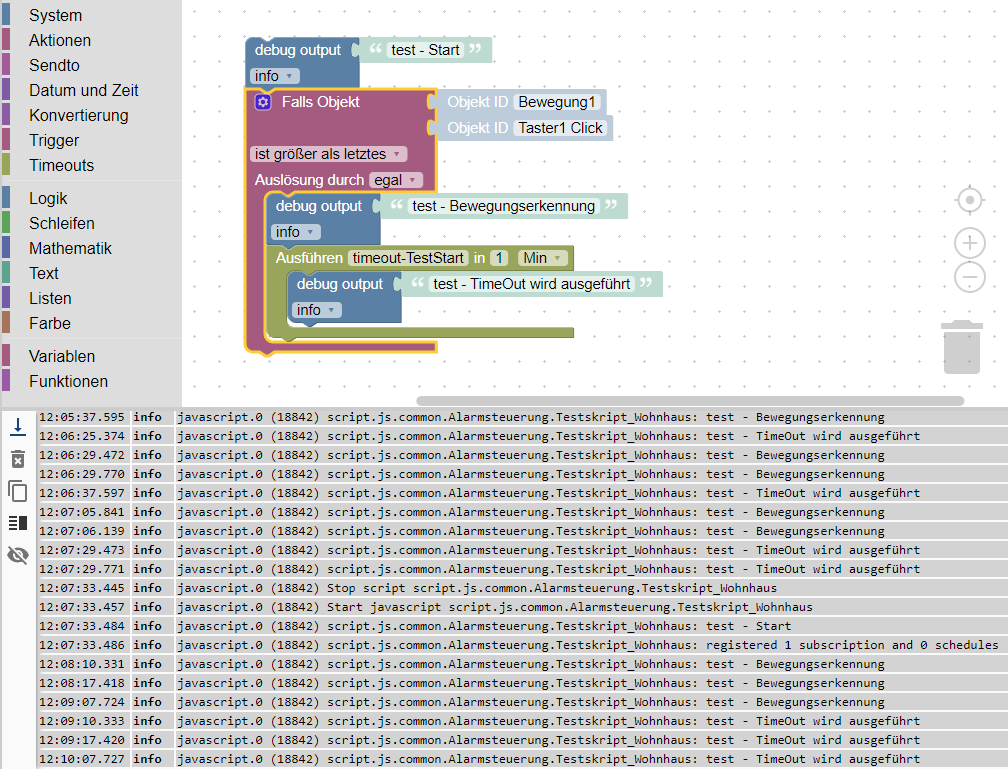Open the Min time unit dropdown
Image resolution: width=1008 pixels, height=769 pixels.
coord(543,258)
